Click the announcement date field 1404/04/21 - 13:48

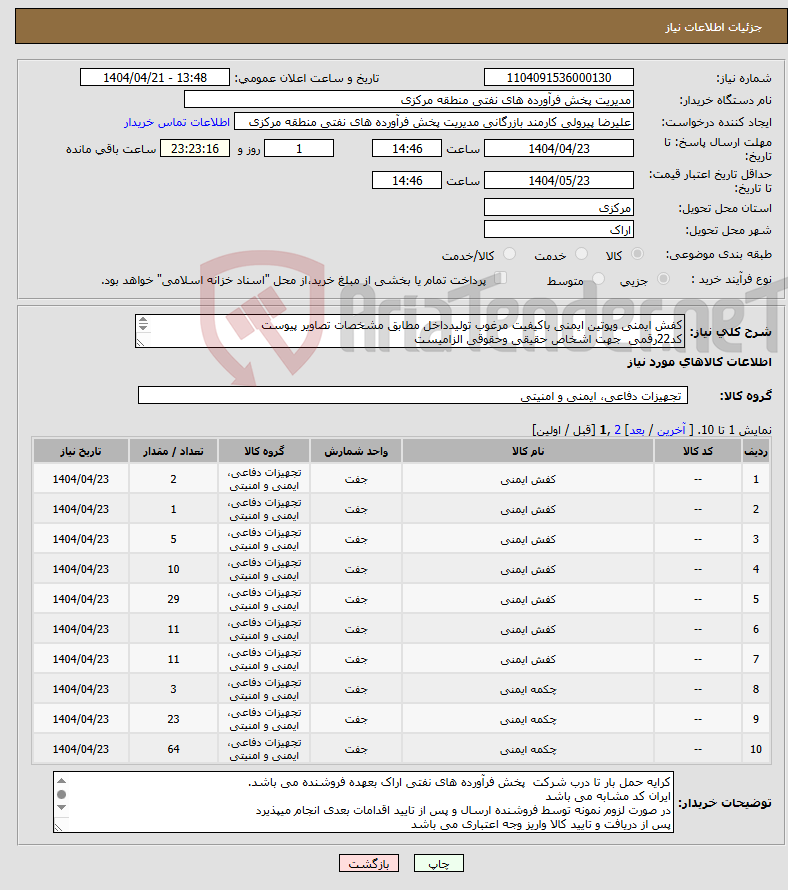(154, 77)
